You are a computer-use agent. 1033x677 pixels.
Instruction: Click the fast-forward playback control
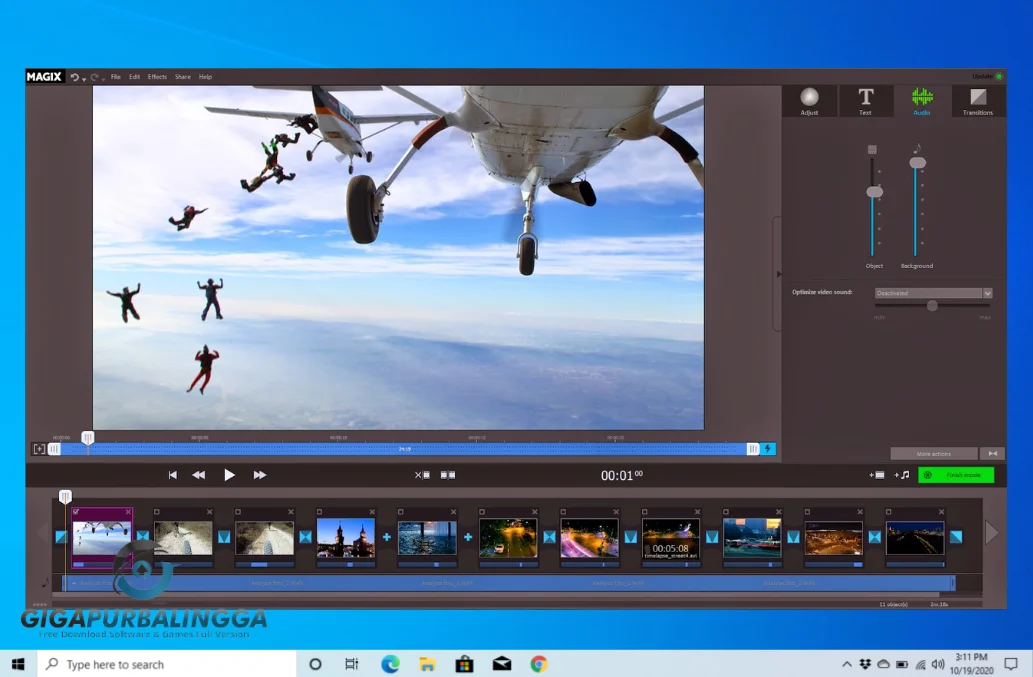coord(259,475)
